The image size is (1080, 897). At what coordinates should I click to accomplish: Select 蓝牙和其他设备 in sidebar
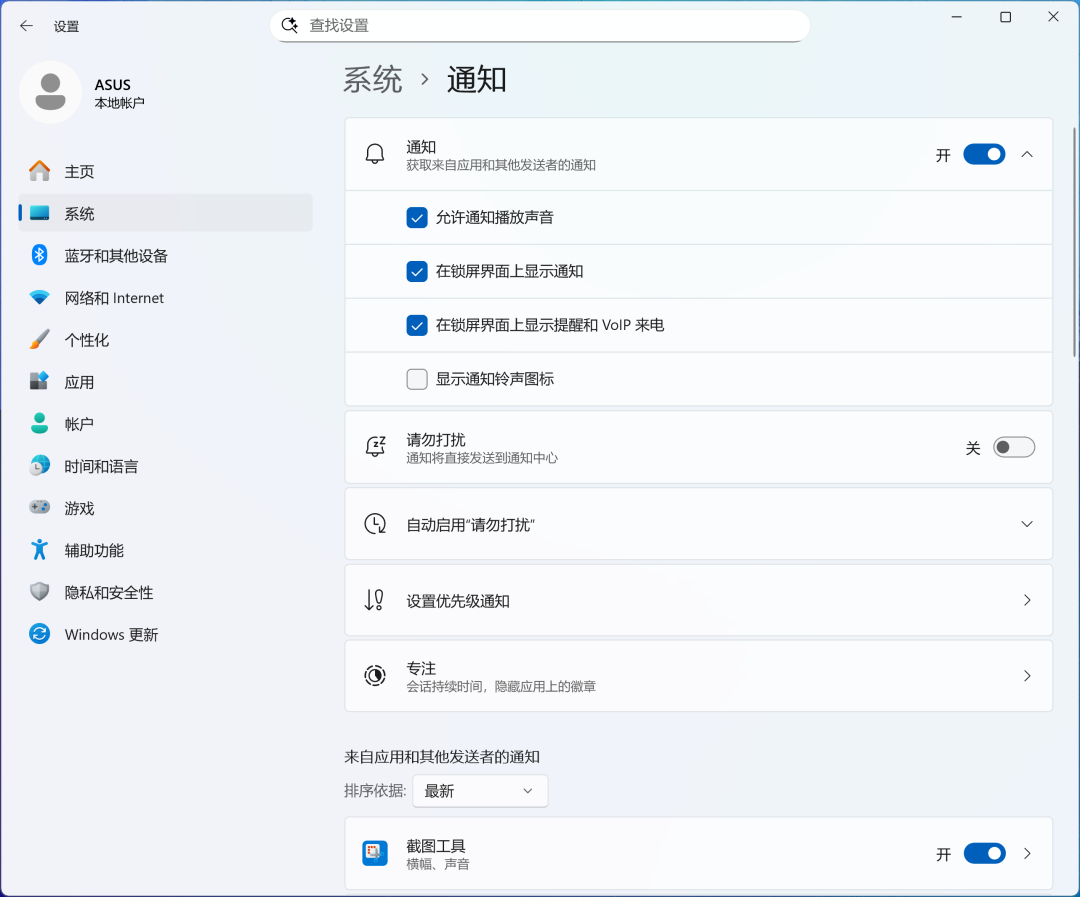click(x=165, y=256)
